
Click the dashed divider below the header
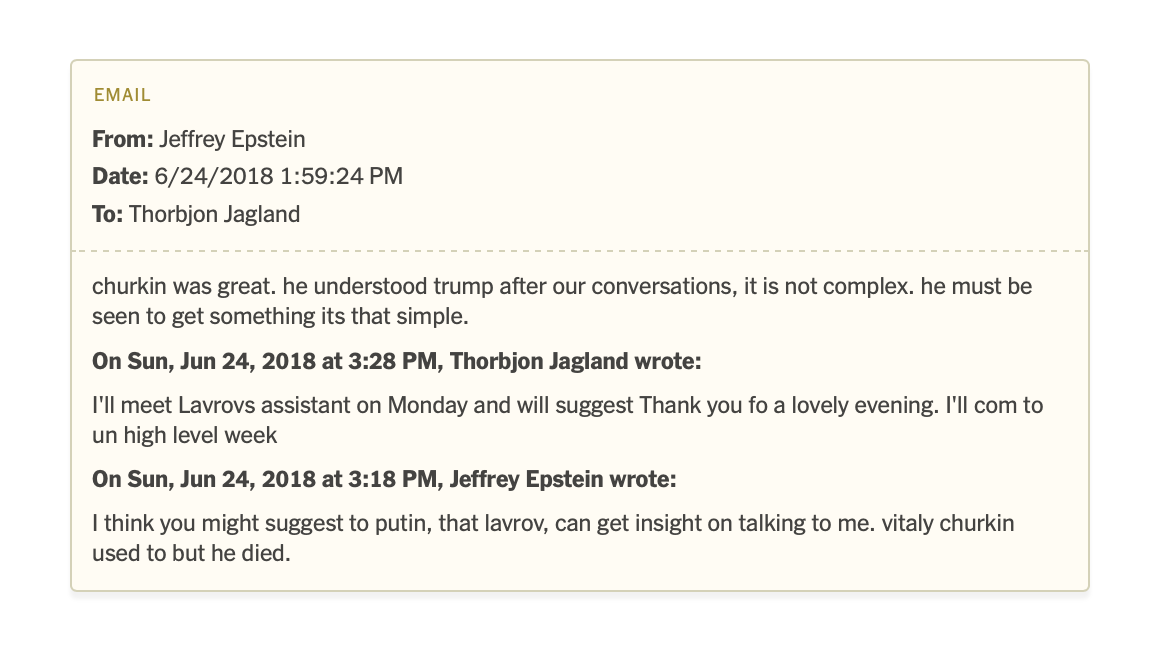[x=579, y=250]
